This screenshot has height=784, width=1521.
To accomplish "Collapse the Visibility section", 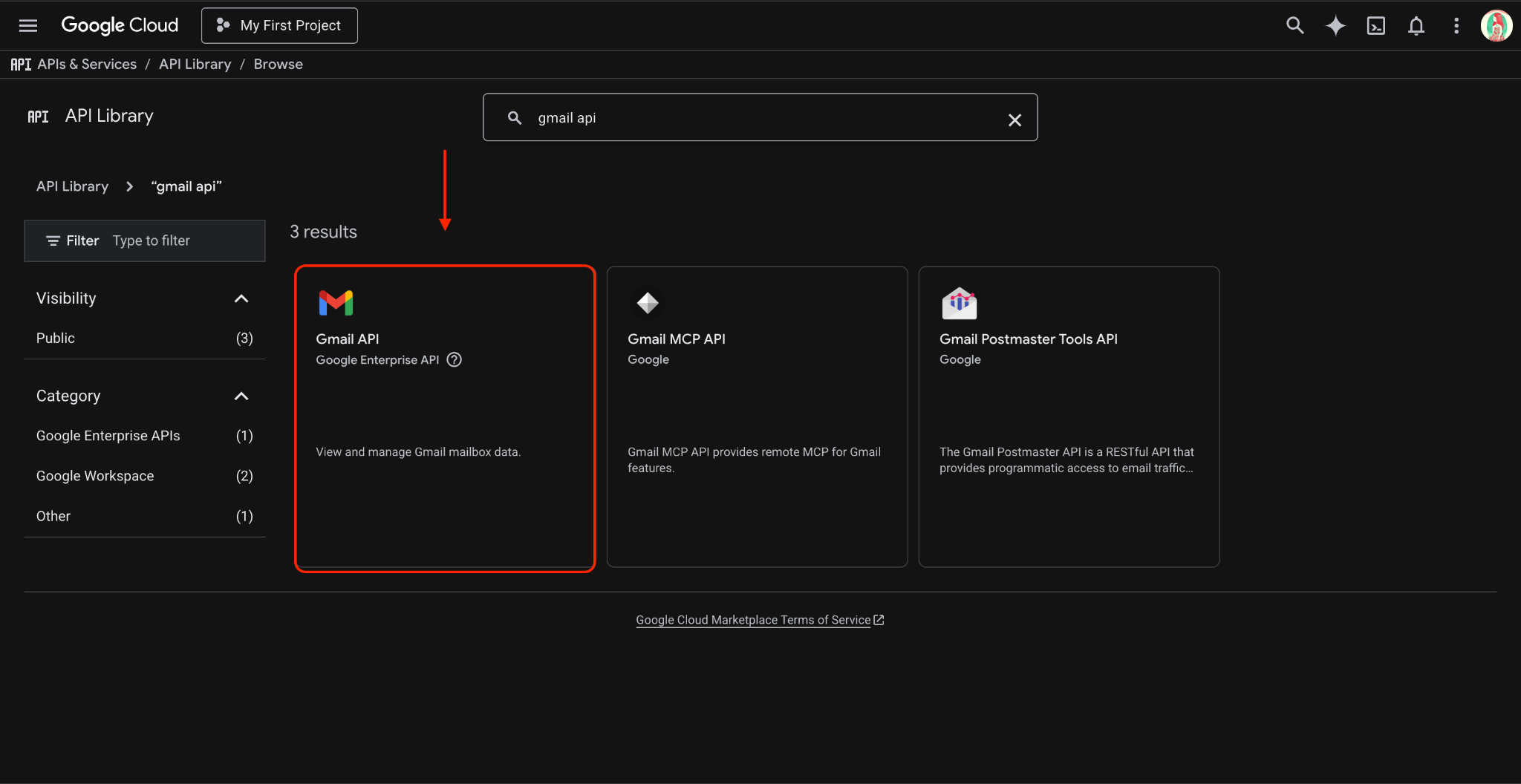I will 241,298.
